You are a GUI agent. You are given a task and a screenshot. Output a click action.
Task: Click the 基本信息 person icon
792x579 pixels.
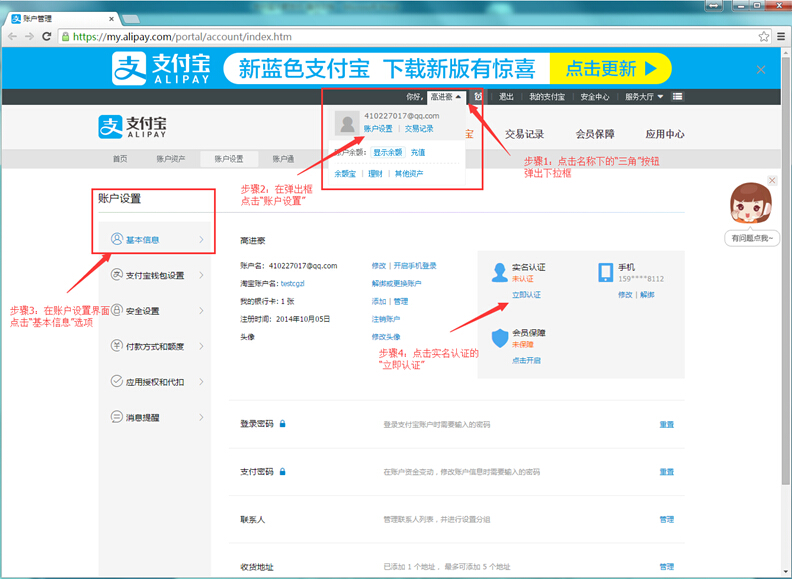(117, 239)
